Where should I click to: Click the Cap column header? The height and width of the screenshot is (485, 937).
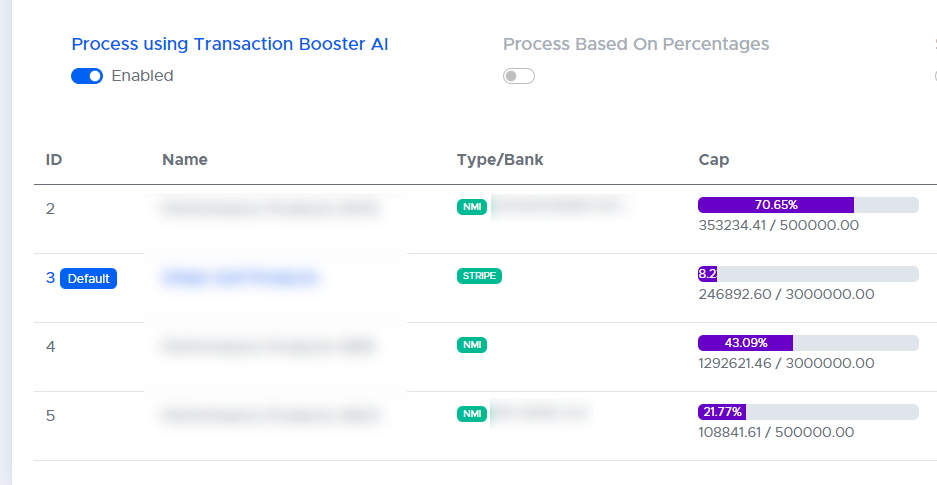[713, 160]
